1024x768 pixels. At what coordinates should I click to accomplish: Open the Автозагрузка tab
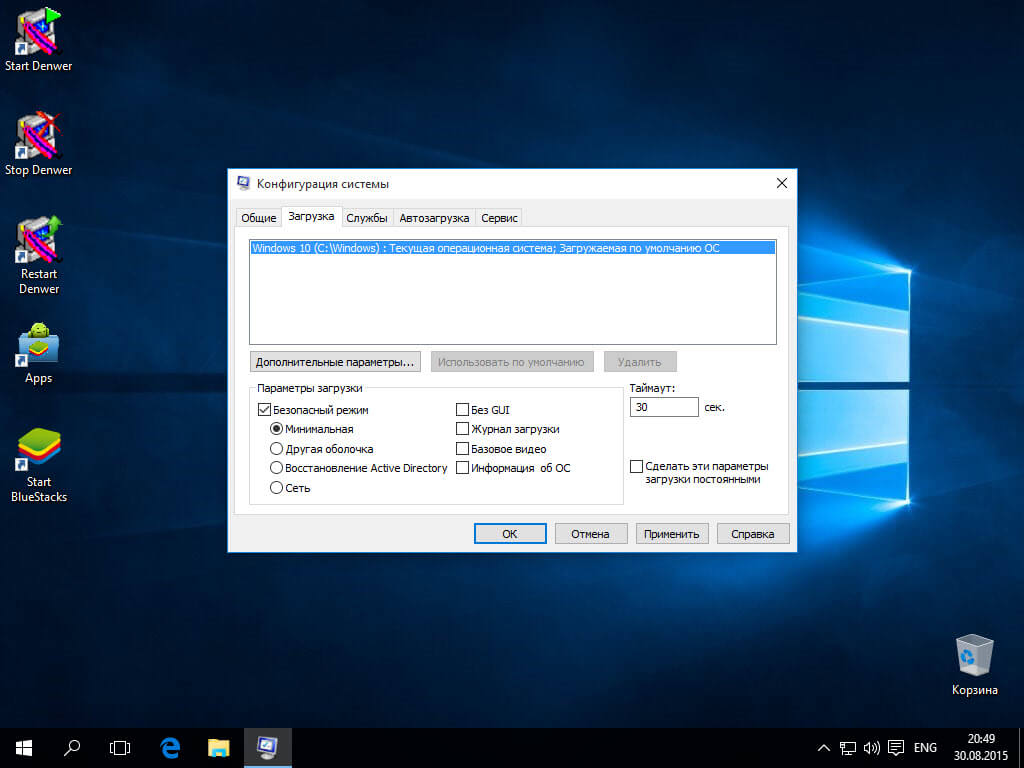[434, 218]
